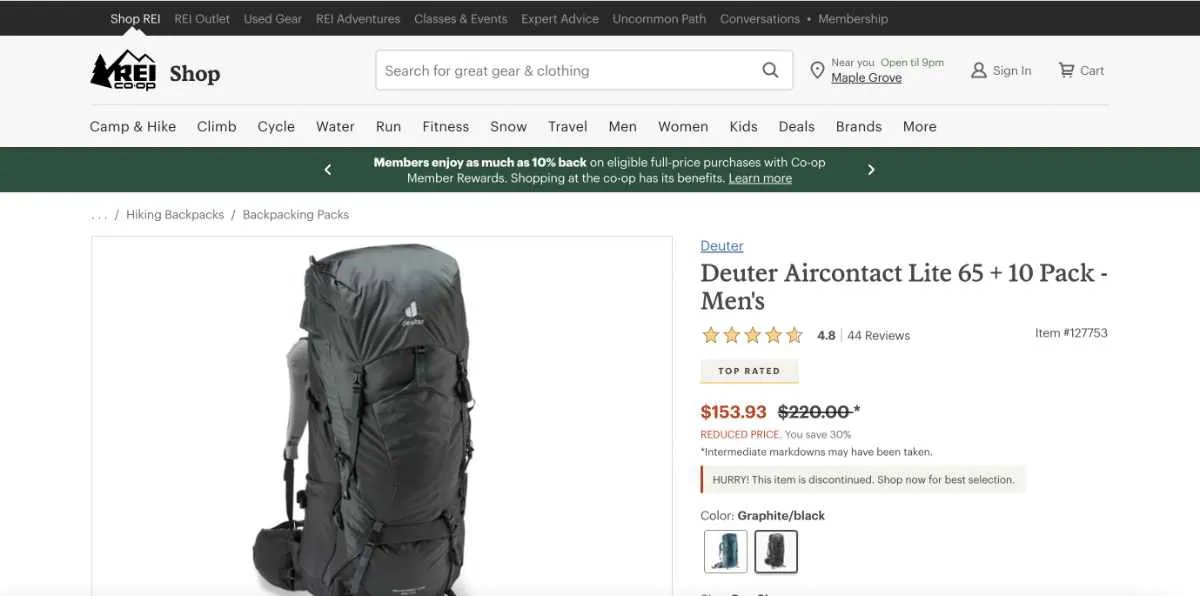Click the Learn more link
Screen dimensions: 1200x596
[760, 178]
